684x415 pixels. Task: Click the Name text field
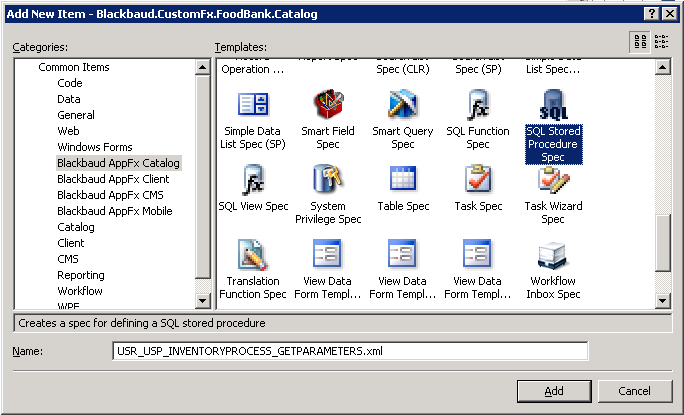click(x=350, y=350)
